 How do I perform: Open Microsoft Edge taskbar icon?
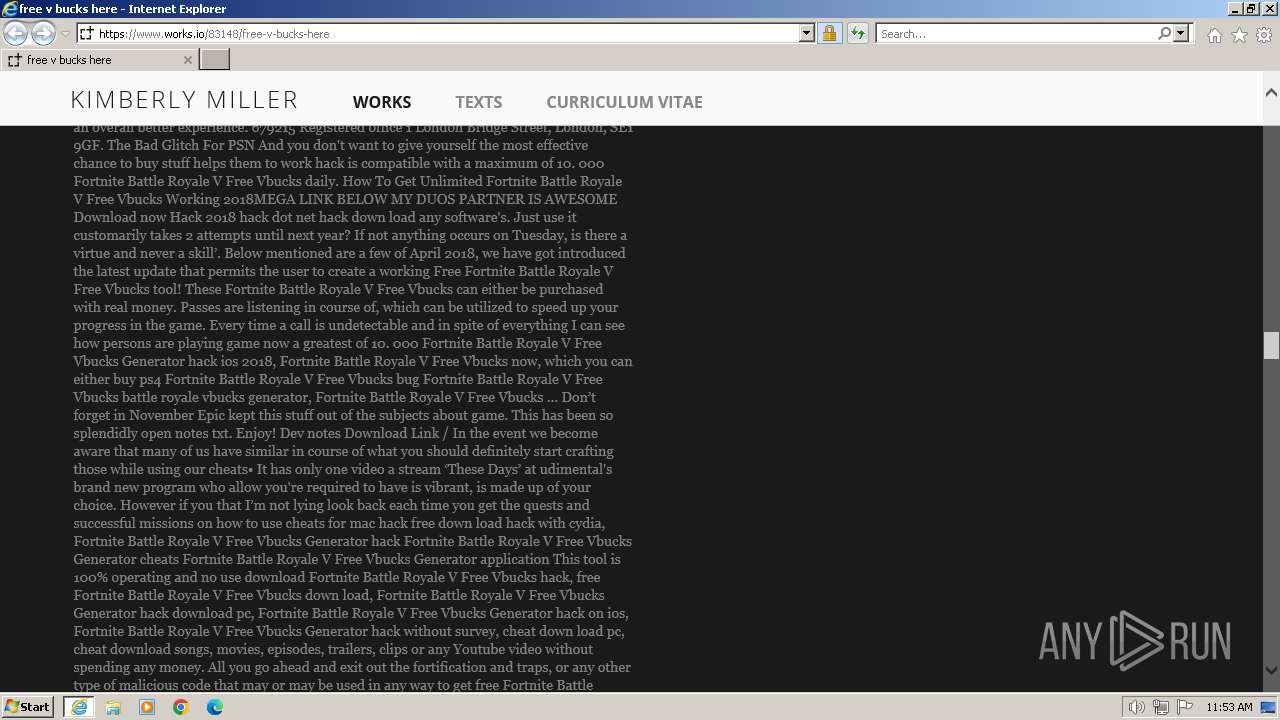215,707
